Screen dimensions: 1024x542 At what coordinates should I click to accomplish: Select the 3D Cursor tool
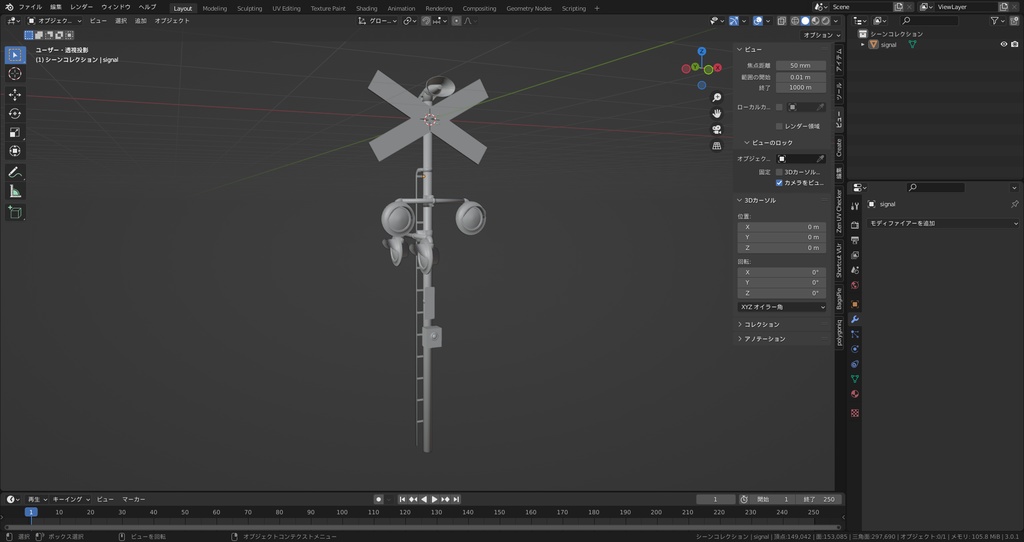click(x=15, y=73)
